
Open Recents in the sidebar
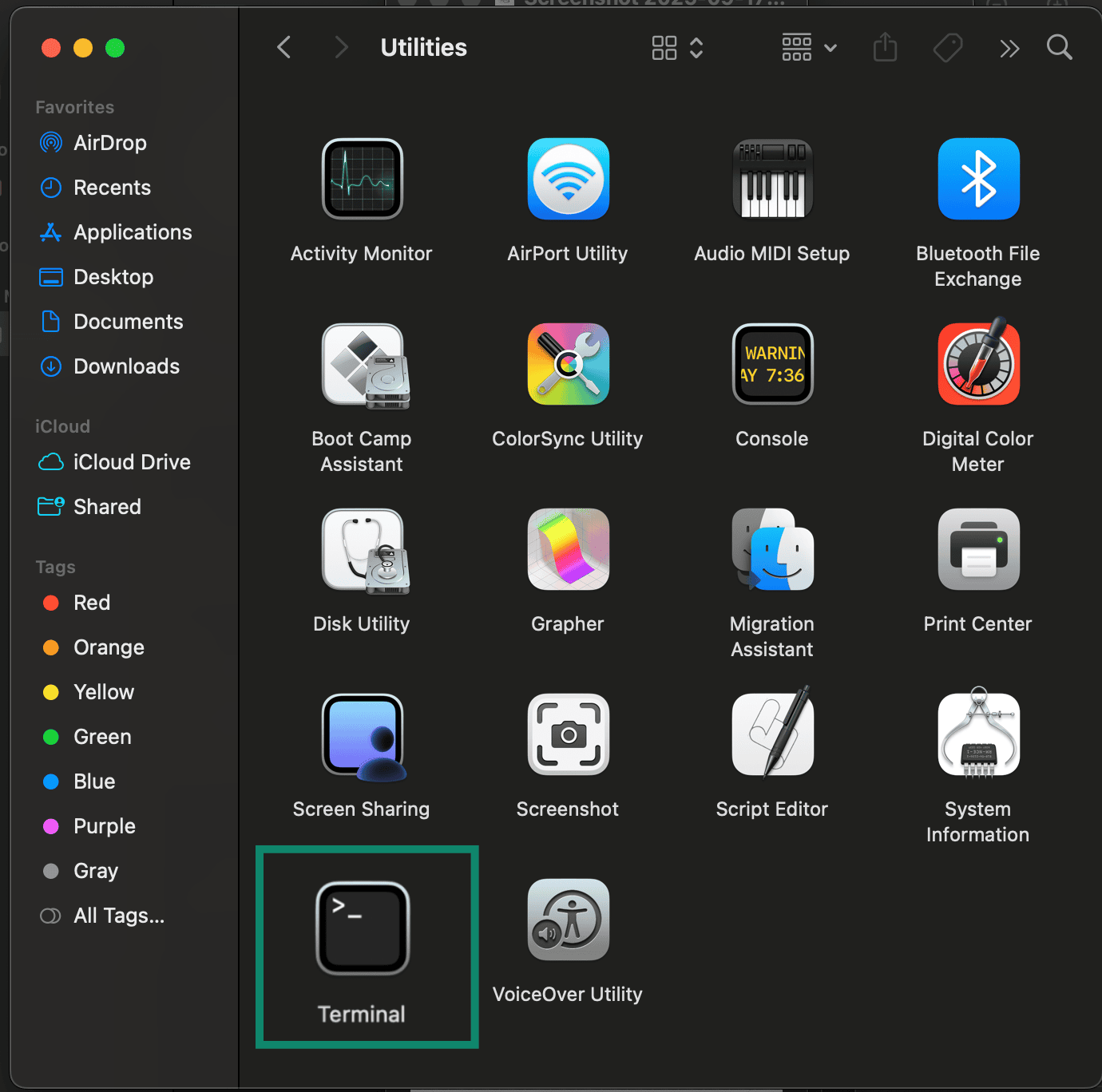tap(95, 188)
